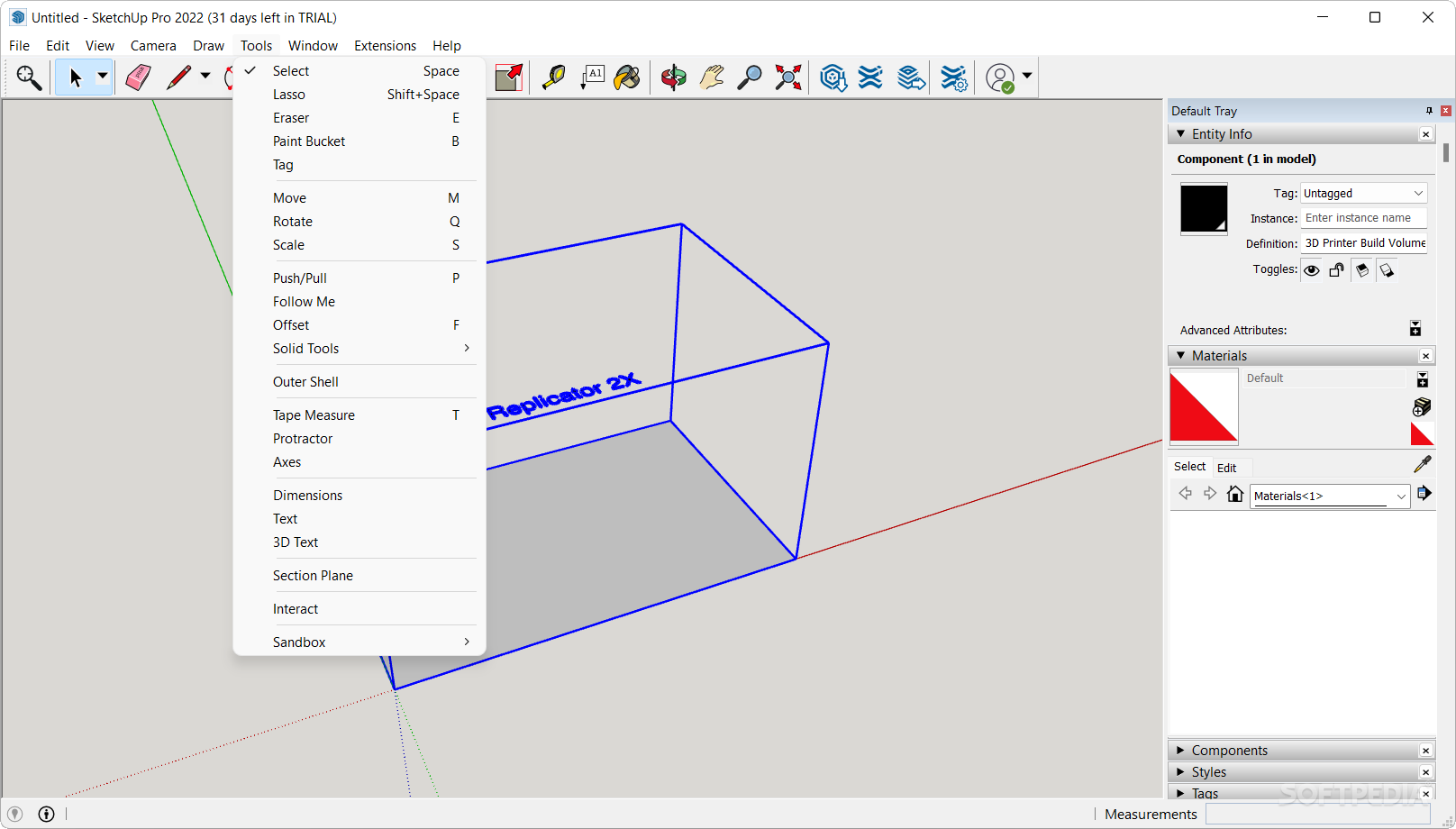
Task: Select the Zoom magnifier tool icon
Action: 750,77
